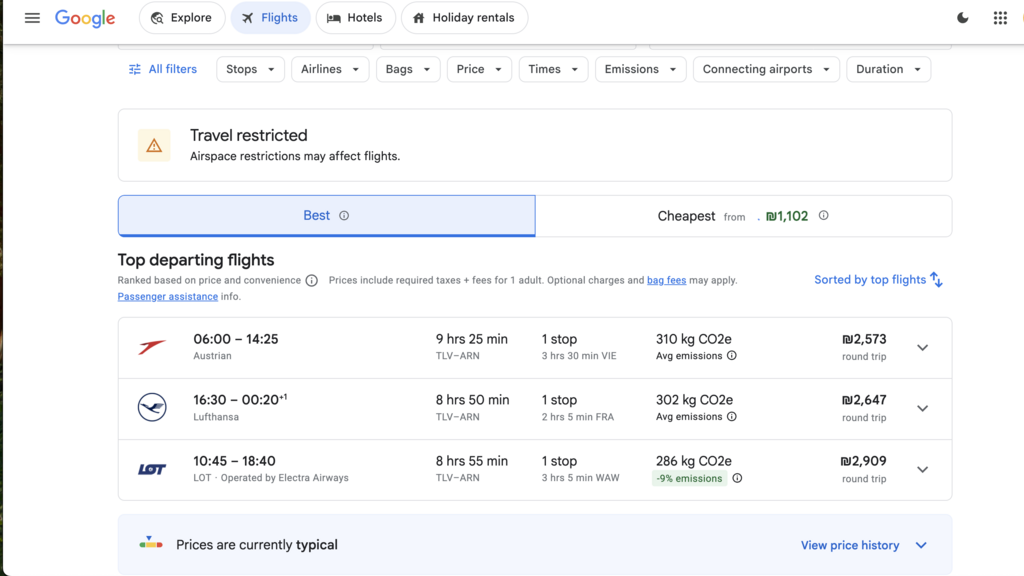Select the 16:30 – 00:20 Lufthansa flight

click(x=535, y=409)
